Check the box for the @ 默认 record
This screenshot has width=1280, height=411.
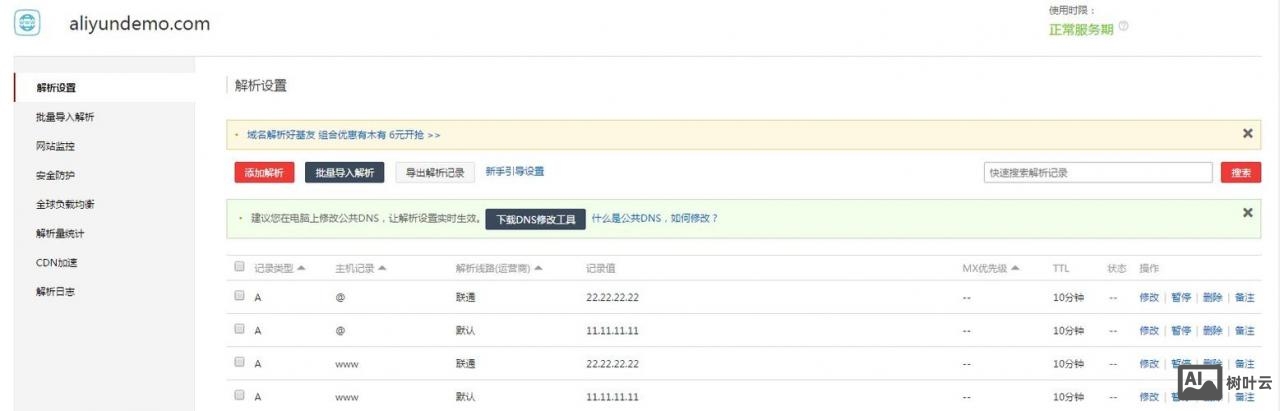239,329
